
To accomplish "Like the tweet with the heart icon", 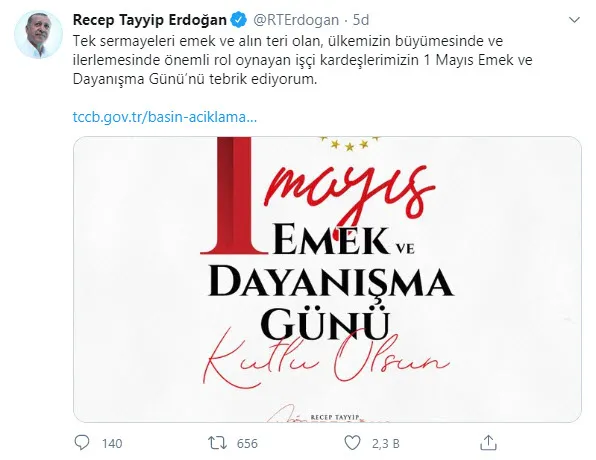I will click(x=352, y=443).
